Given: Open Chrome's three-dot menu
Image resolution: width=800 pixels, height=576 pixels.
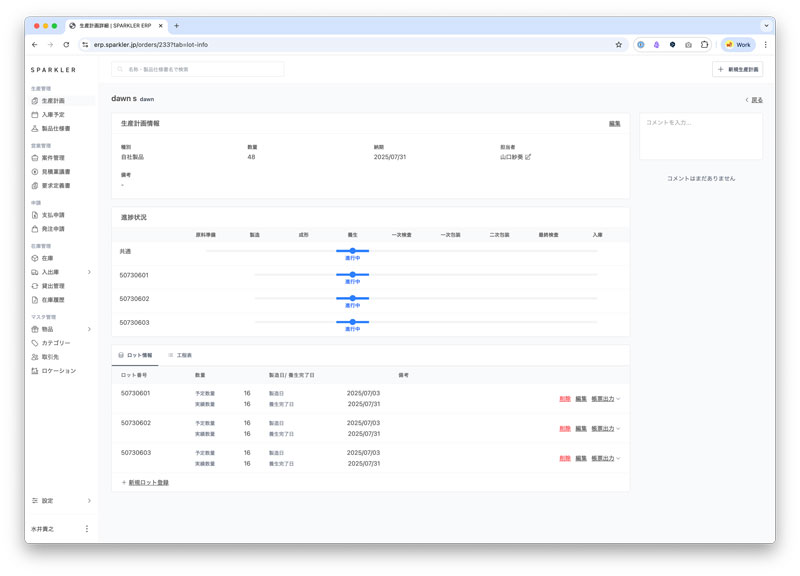Looking at the screenshot, I should (x=765, y=45).
